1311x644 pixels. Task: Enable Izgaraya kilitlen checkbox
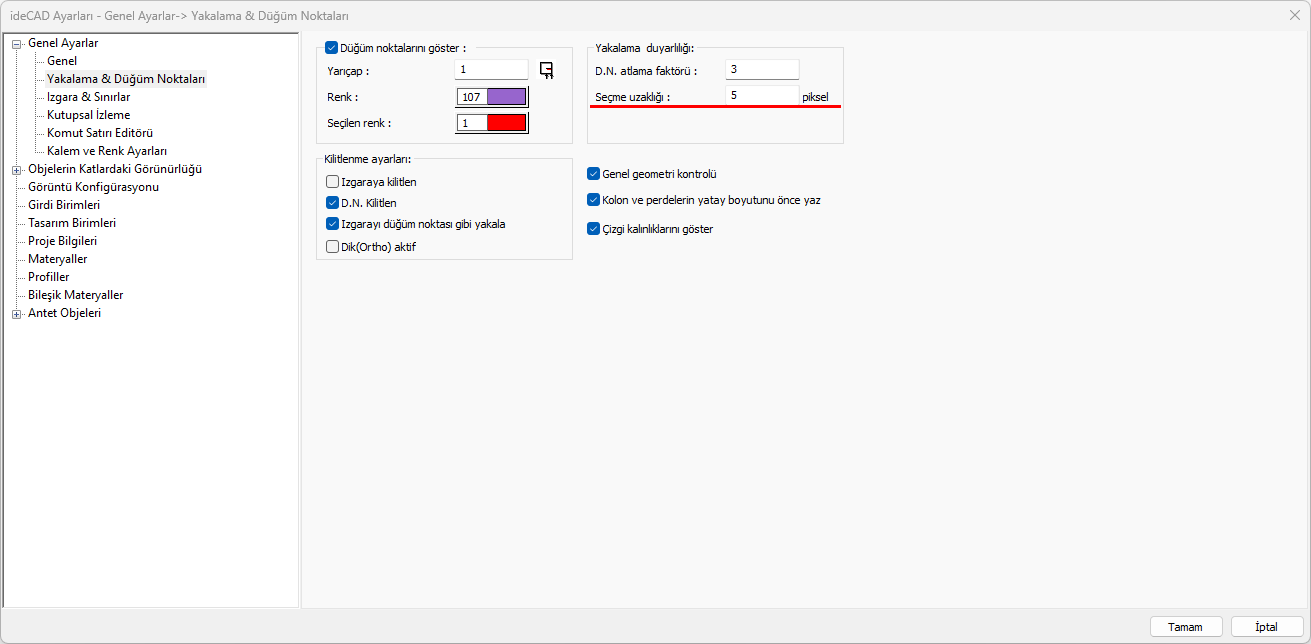coord(333,182)
